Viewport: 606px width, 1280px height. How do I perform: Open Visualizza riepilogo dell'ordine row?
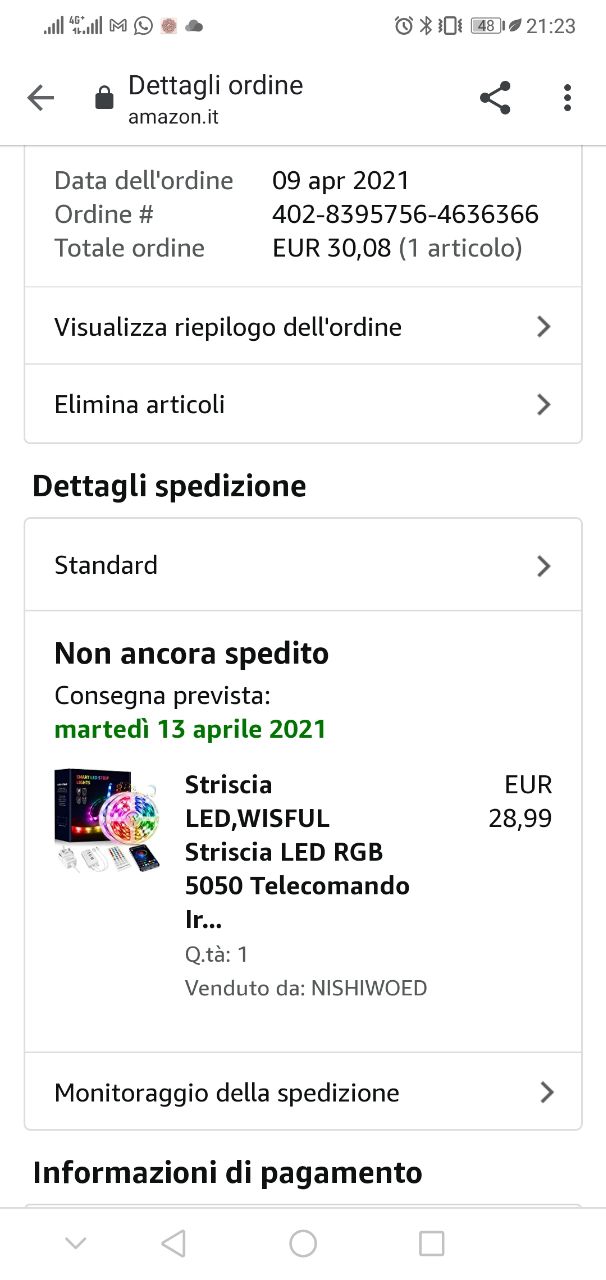click(228, 327)
